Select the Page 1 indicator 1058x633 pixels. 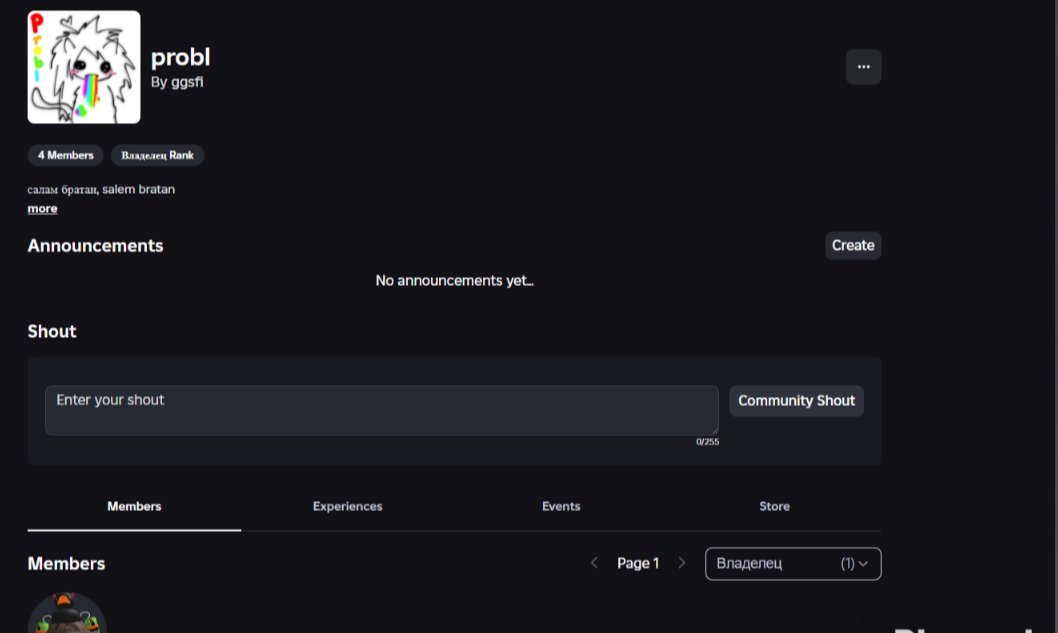[638, 563]
